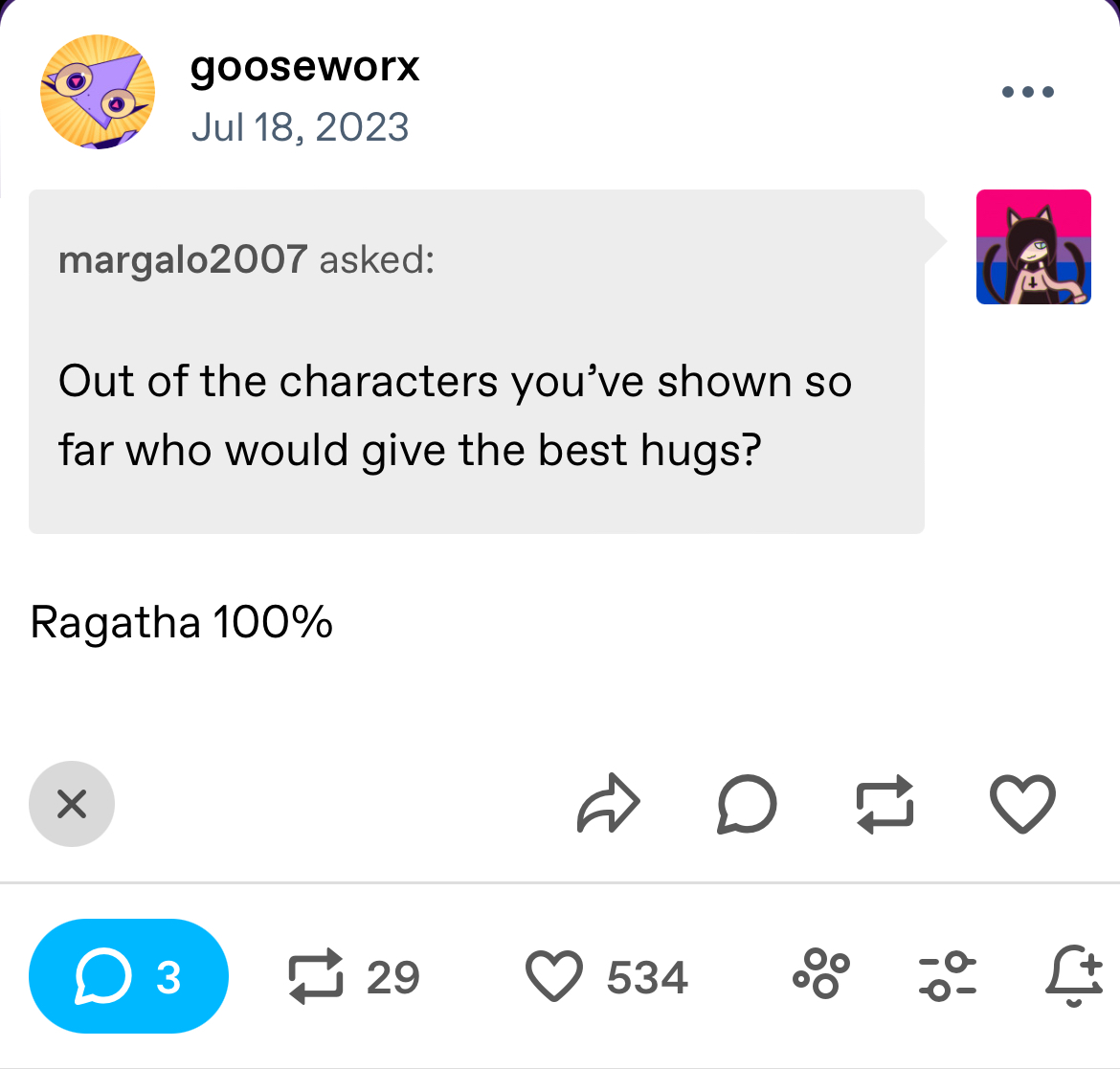Click the gooseworx round avatar
The width and height of the screenshot is (1120, 1069).
(97, 92)
